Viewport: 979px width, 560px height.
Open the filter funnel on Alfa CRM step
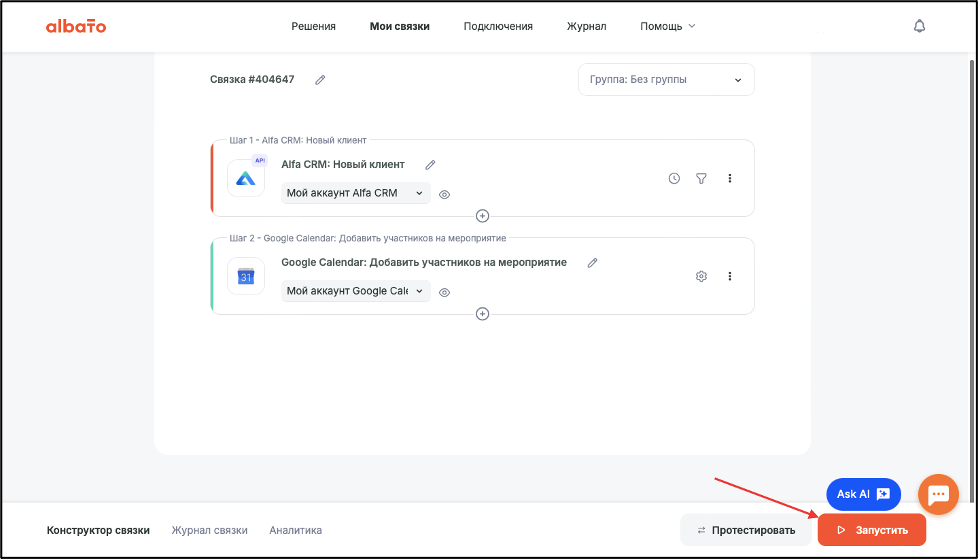pos(701,179)
